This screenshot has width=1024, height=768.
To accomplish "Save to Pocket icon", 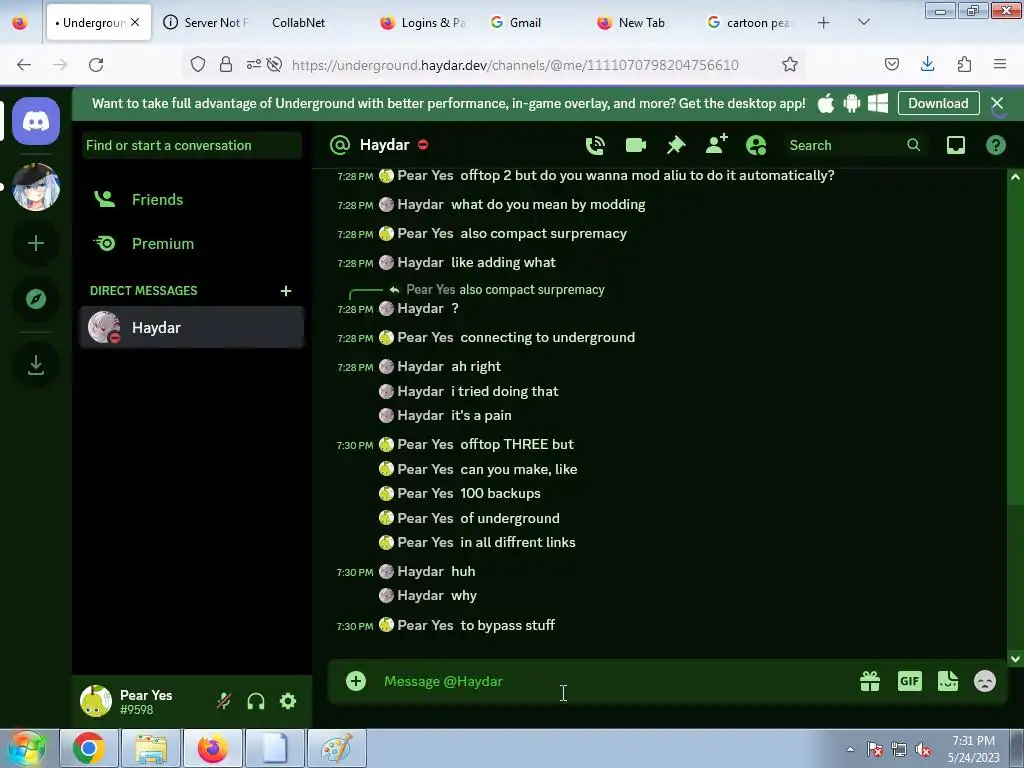I will point(891,64).
